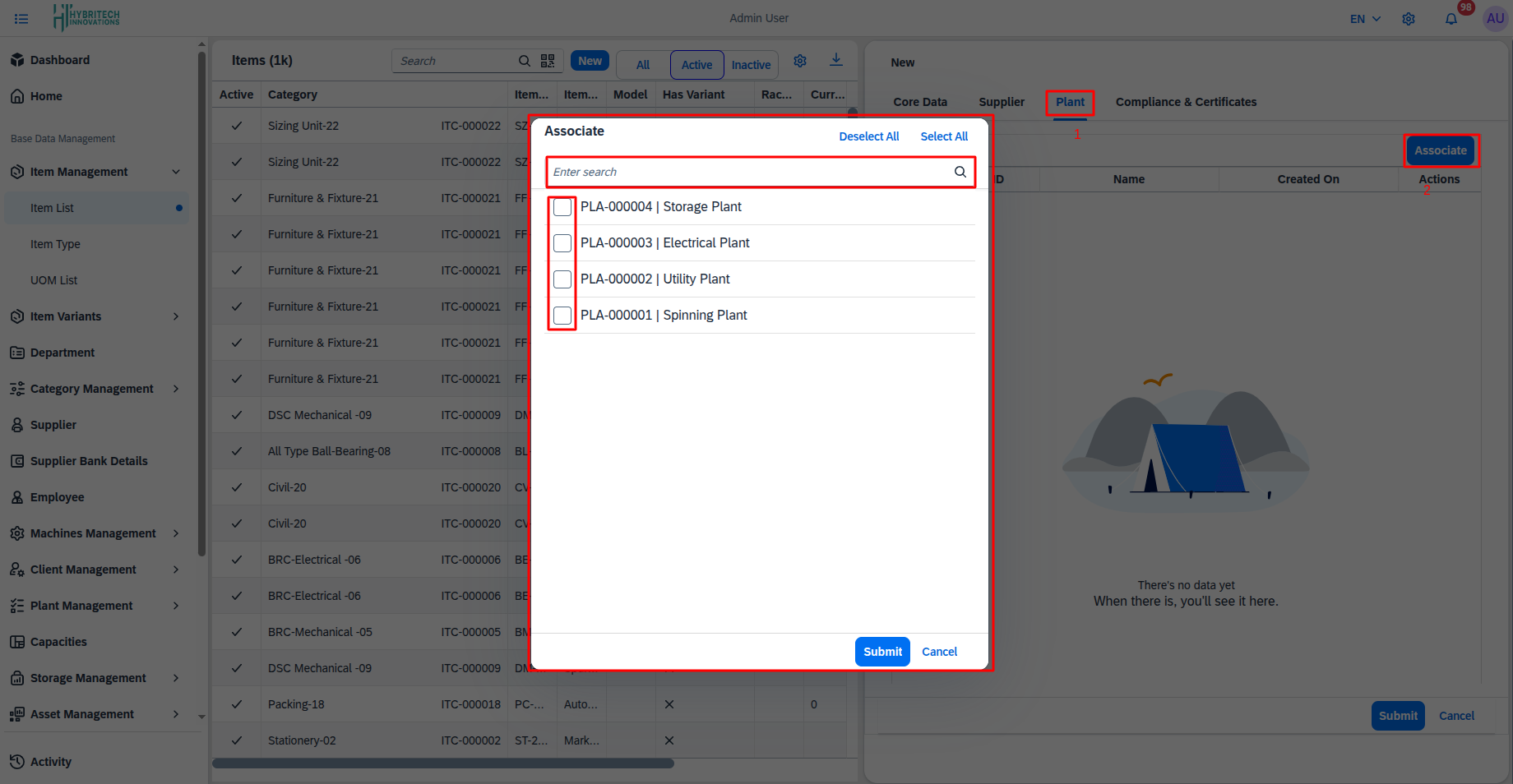The width and height of the screenshot is (1513, 784).
Task: Tick the PLA-000003 Electrical Plant checkbox
Action: point(562,243)
